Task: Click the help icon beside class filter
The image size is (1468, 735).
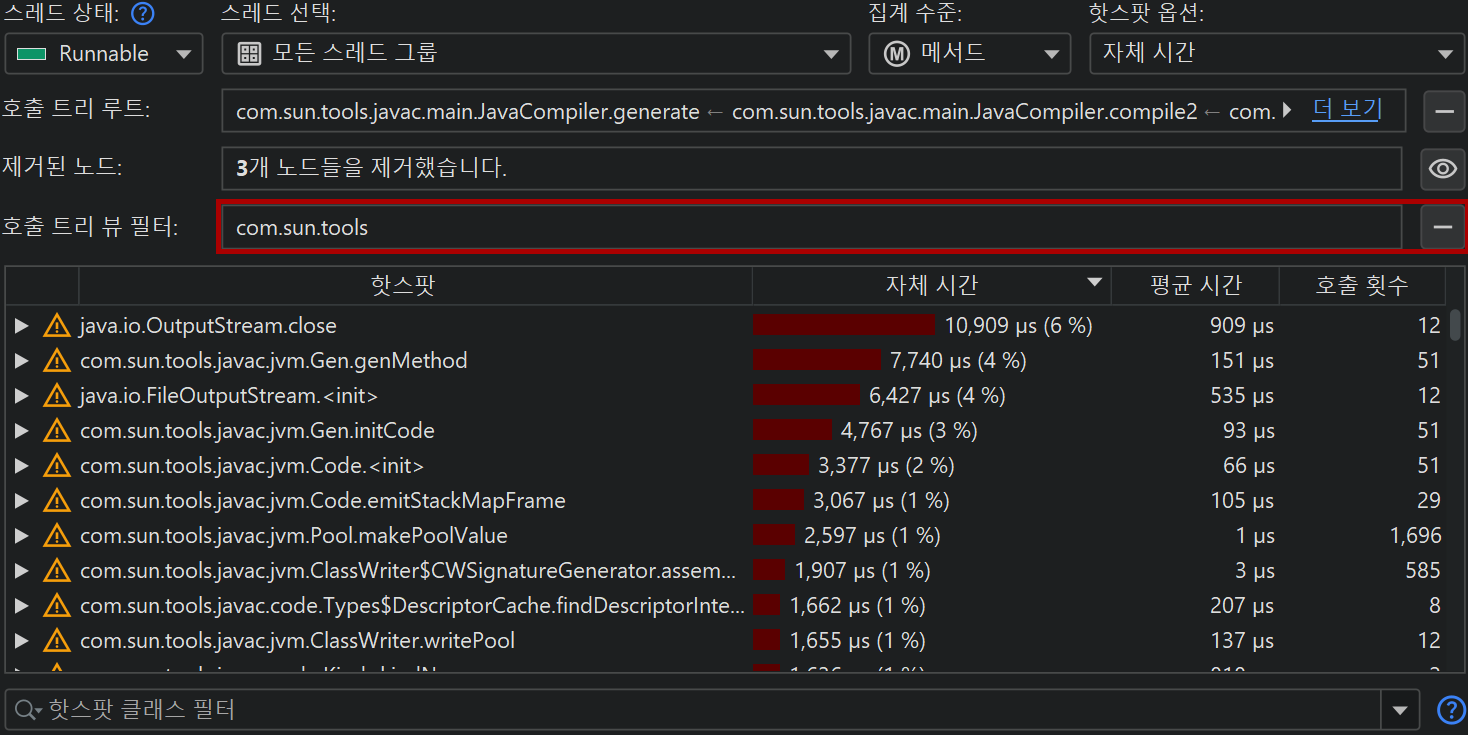Action: [x=1450, y=710]
